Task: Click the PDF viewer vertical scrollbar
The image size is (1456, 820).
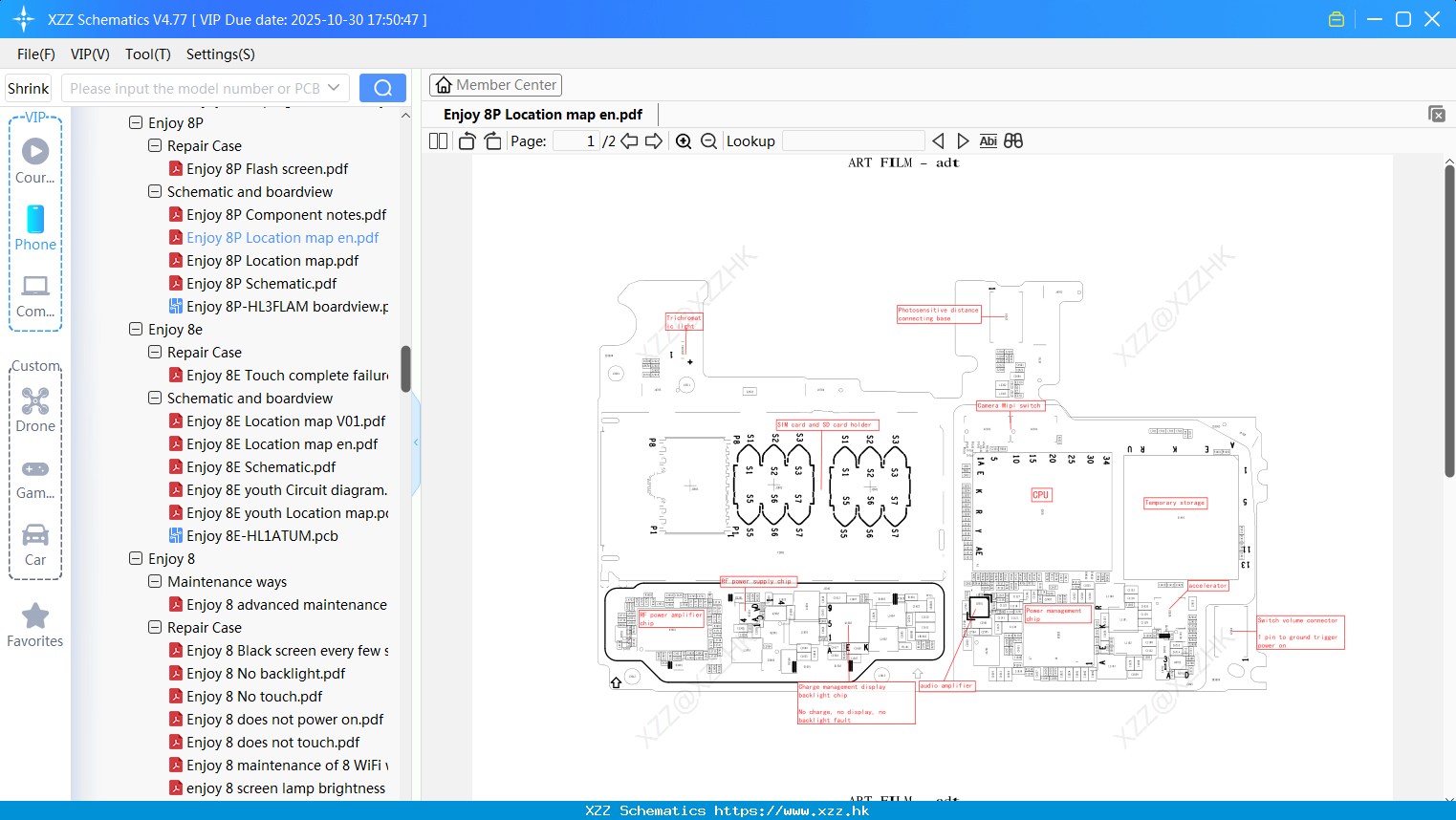Action: click(x=1449, y=321)
